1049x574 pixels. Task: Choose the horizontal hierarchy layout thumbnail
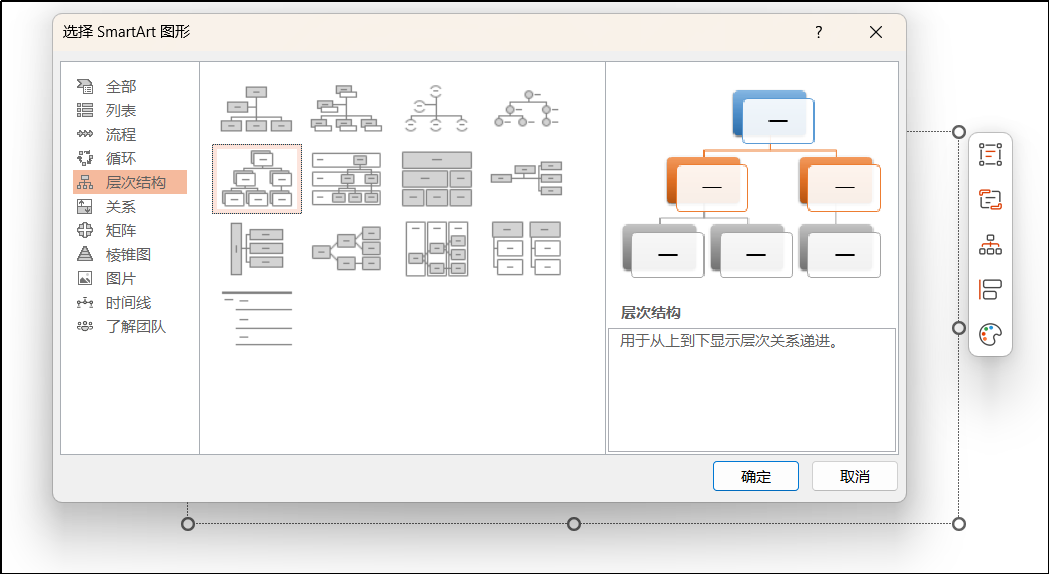pos(347,249)
